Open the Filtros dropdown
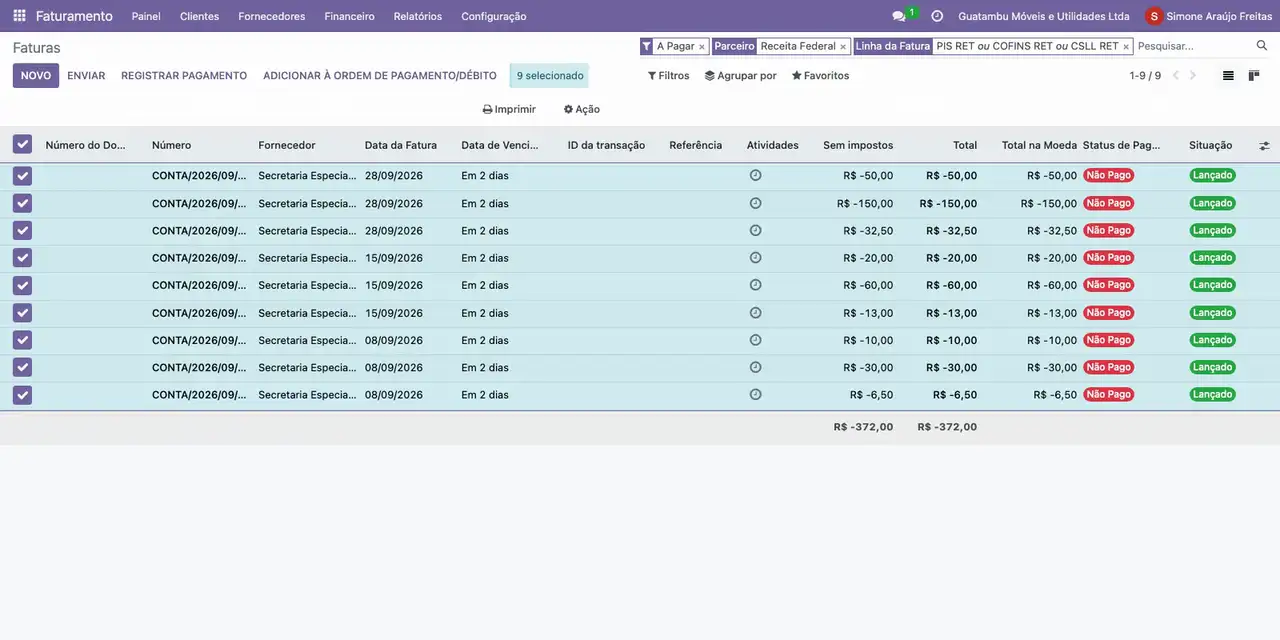Viewport: 1280px width, 640px height. (668, 76)
